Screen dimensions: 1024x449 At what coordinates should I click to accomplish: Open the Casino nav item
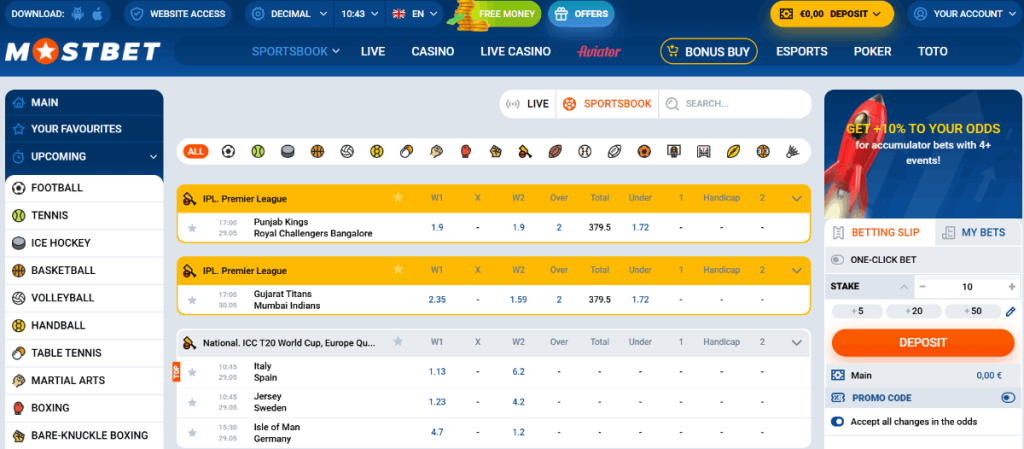pyautogui.click(x=433, y=52)
